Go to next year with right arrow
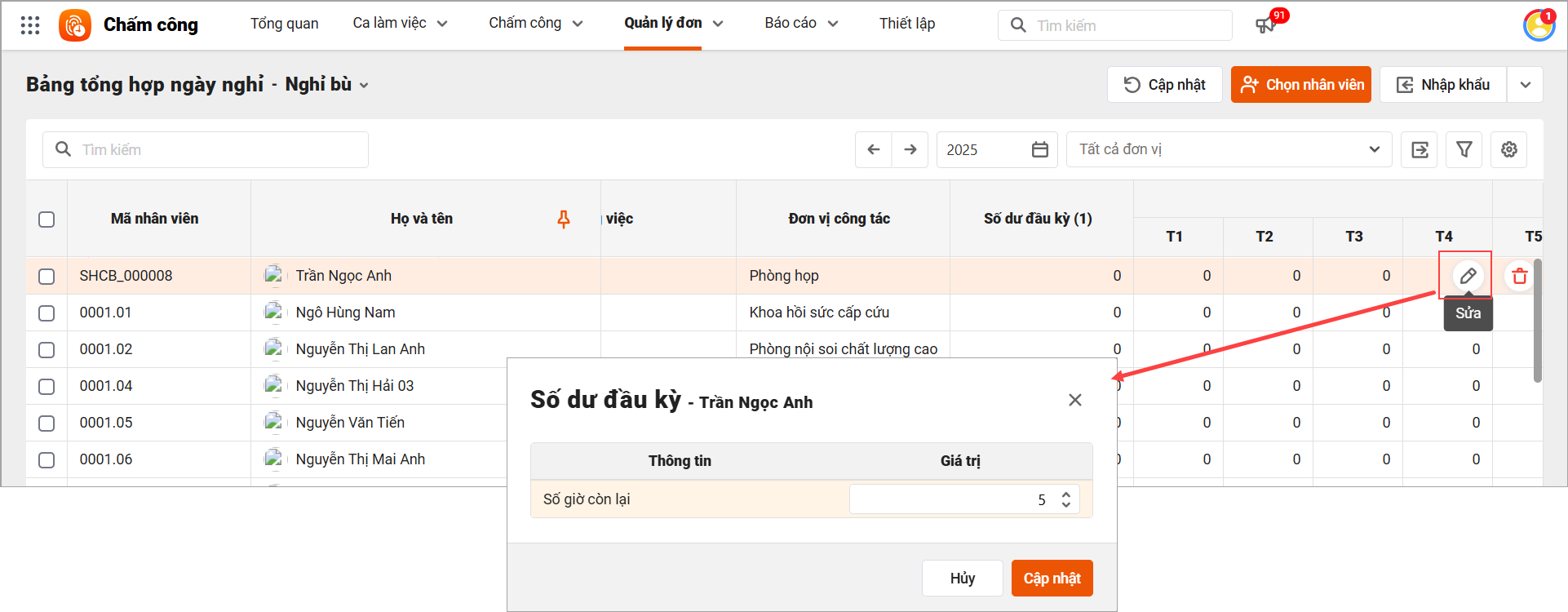This screenshot has width=1568, height=612. pyautogui.click(x=910, y=149)
